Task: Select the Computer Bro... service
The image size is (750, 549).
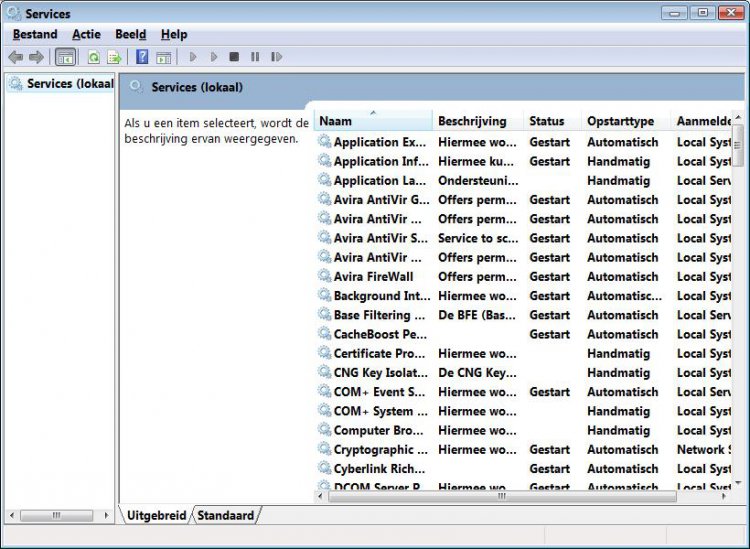Action: (378, 430)
